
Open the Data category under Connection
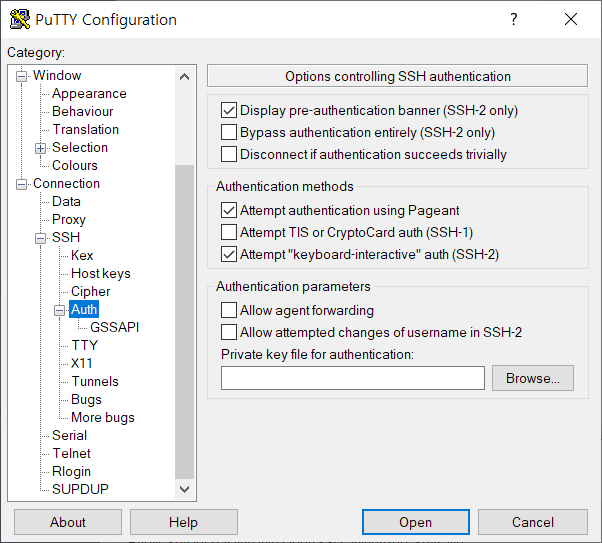(x=66, y=202)
